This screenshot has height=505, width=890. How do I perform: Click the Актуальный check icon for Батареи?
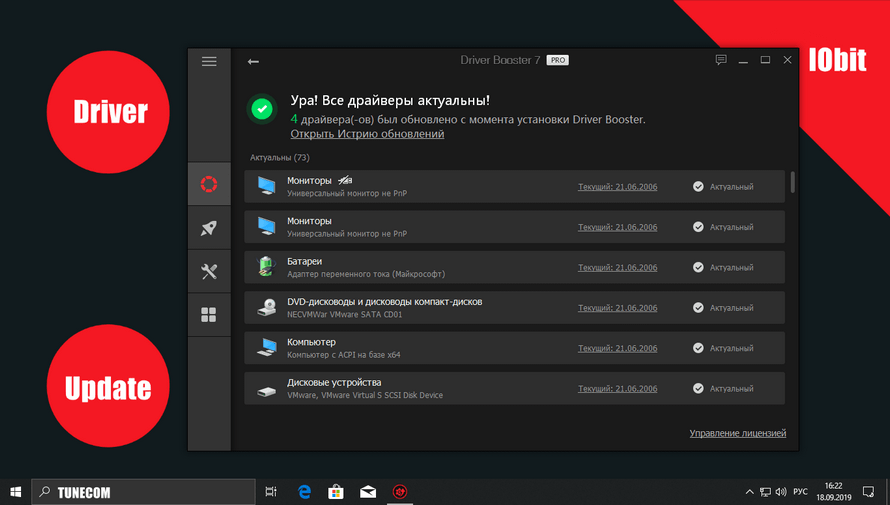click(698, 267)
